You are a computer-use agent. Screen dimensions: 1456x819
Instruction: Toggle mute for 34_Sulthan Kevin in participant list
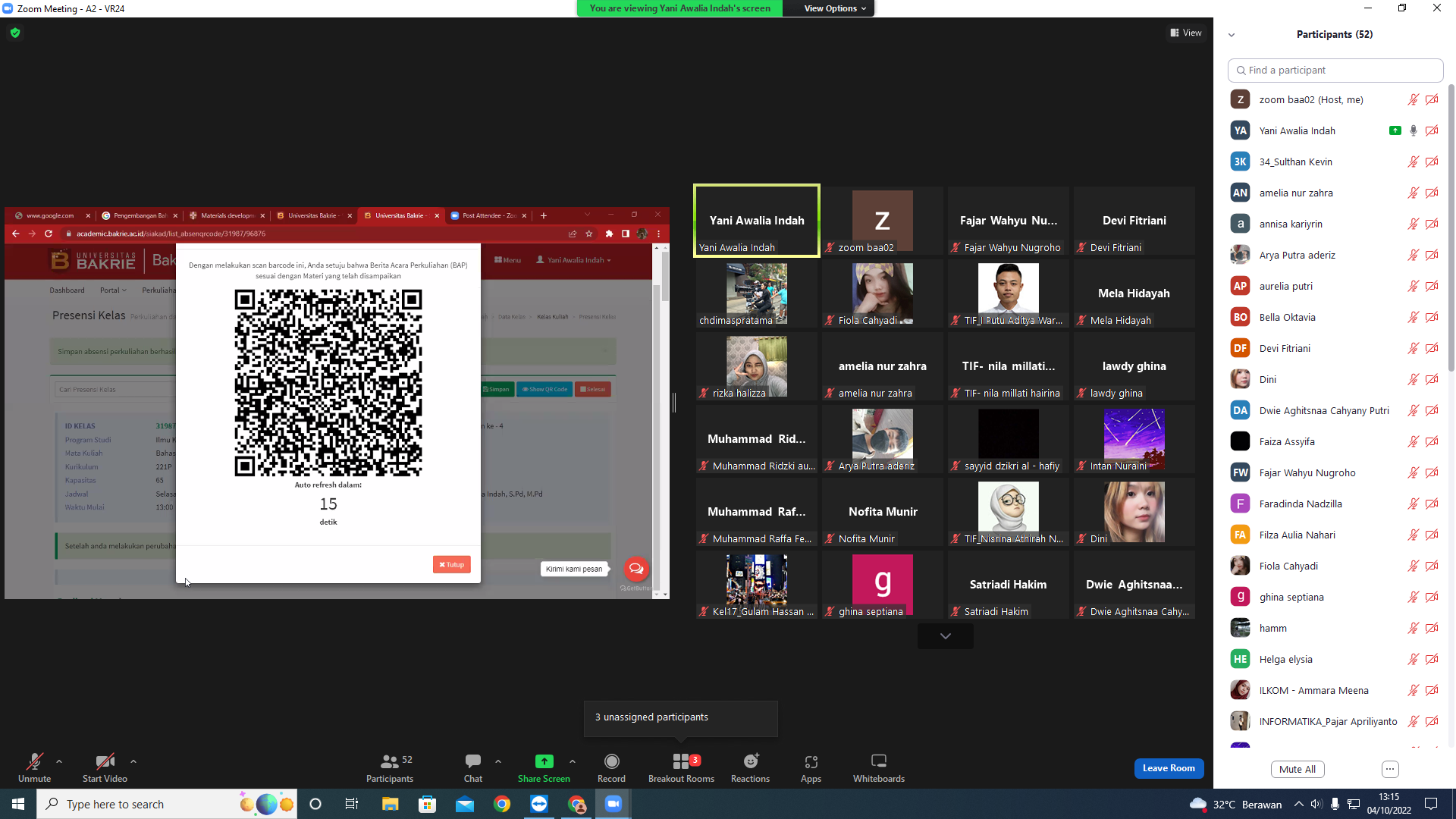coord(1414,162)
